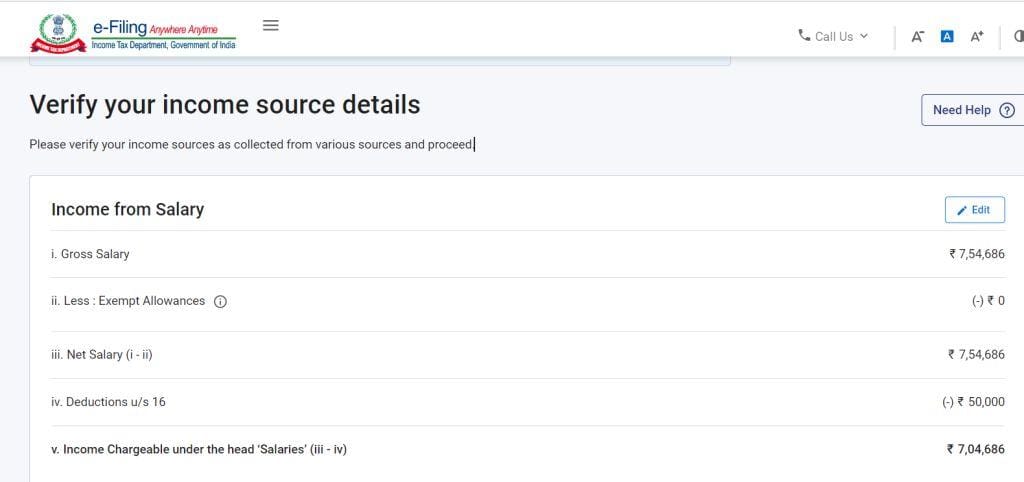Reset to default font size A
Image resolution: width=1024 pixels, height=482 pixels.
click(947, 36)
